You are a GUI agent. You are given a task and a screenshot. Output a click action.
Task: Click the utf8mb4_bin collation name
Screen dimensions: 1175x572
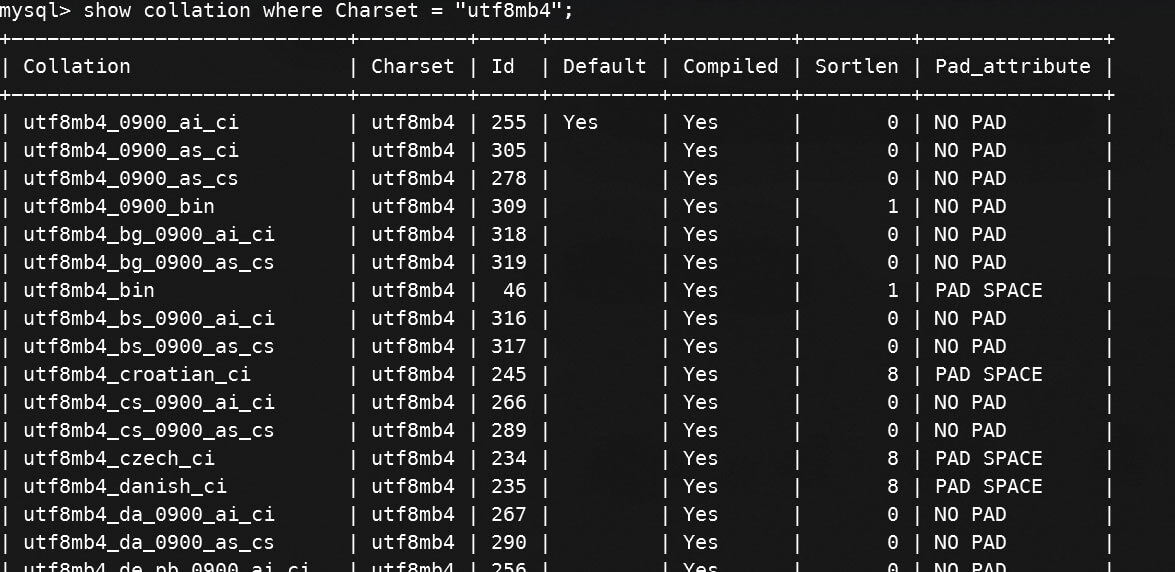pos(89,290)
